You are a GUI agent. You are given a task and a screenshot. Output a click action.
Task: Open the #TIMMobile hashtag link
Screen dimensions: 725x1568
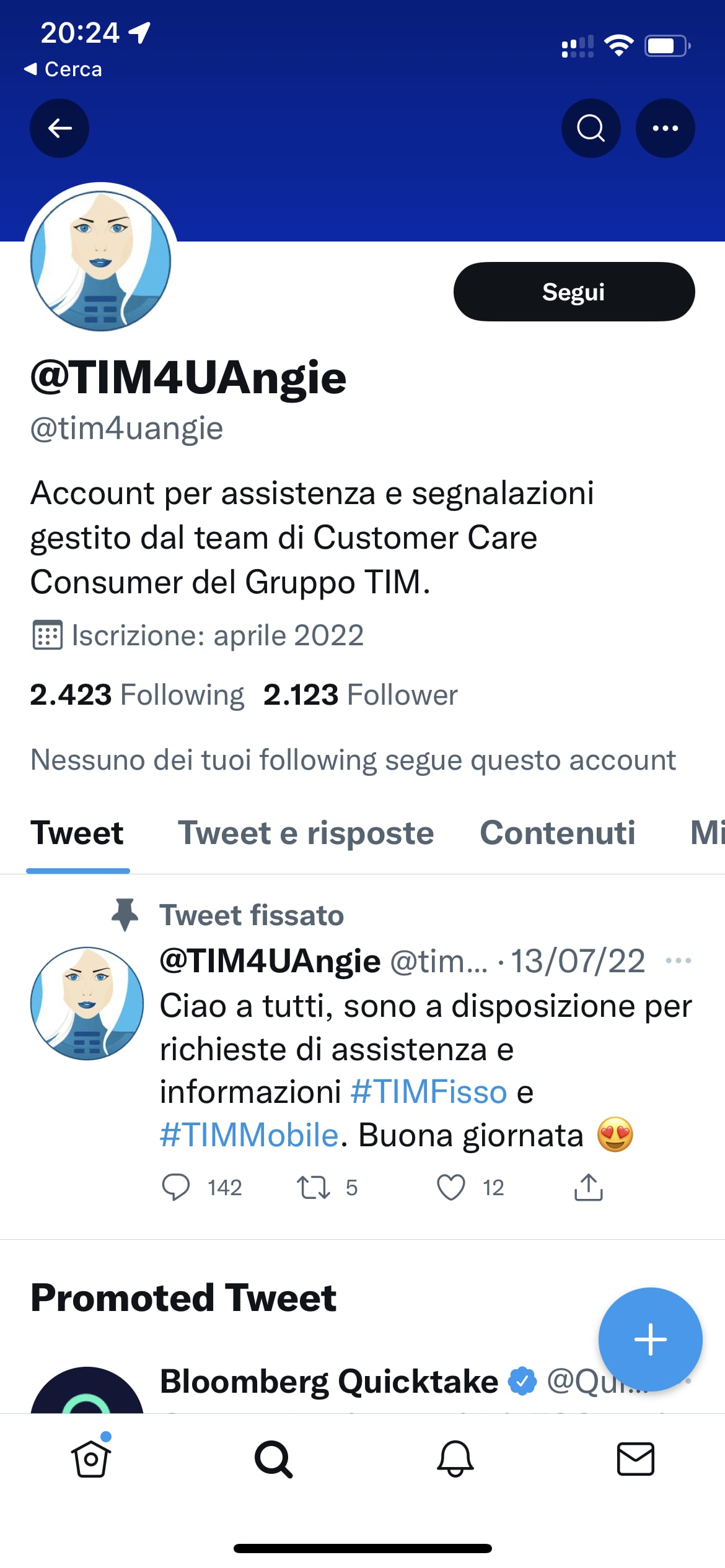tap(249, 1135)
